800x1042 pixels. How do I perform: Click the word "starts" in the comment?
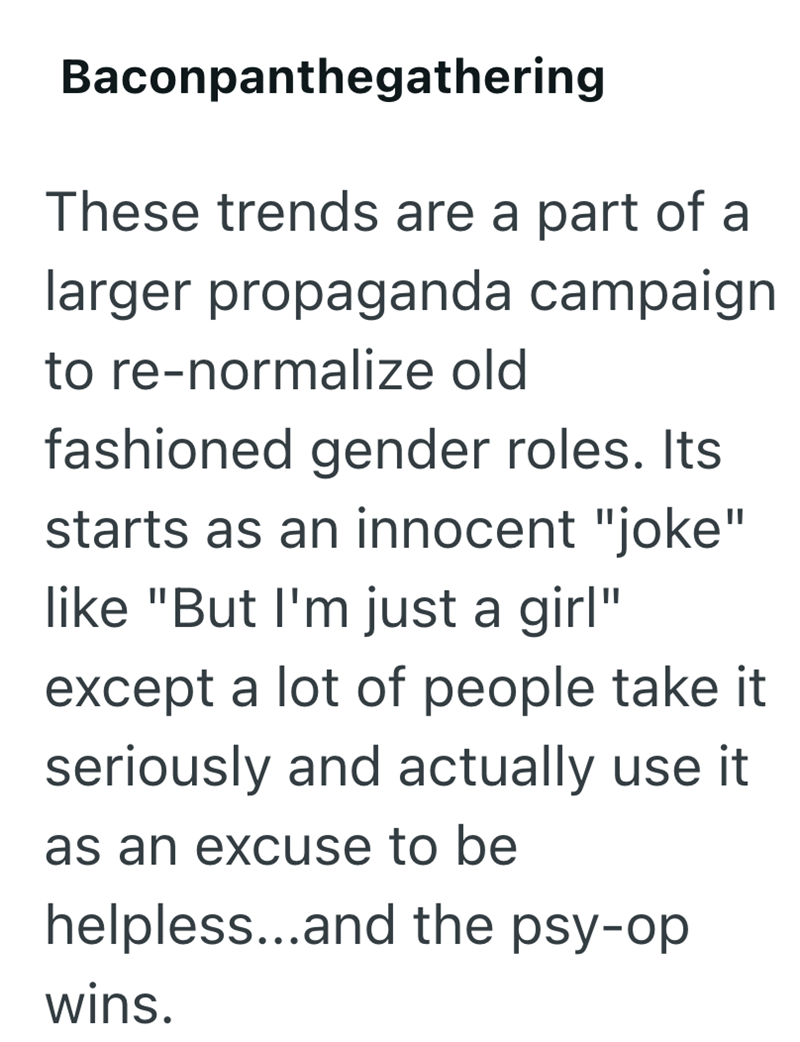point(117,531)
